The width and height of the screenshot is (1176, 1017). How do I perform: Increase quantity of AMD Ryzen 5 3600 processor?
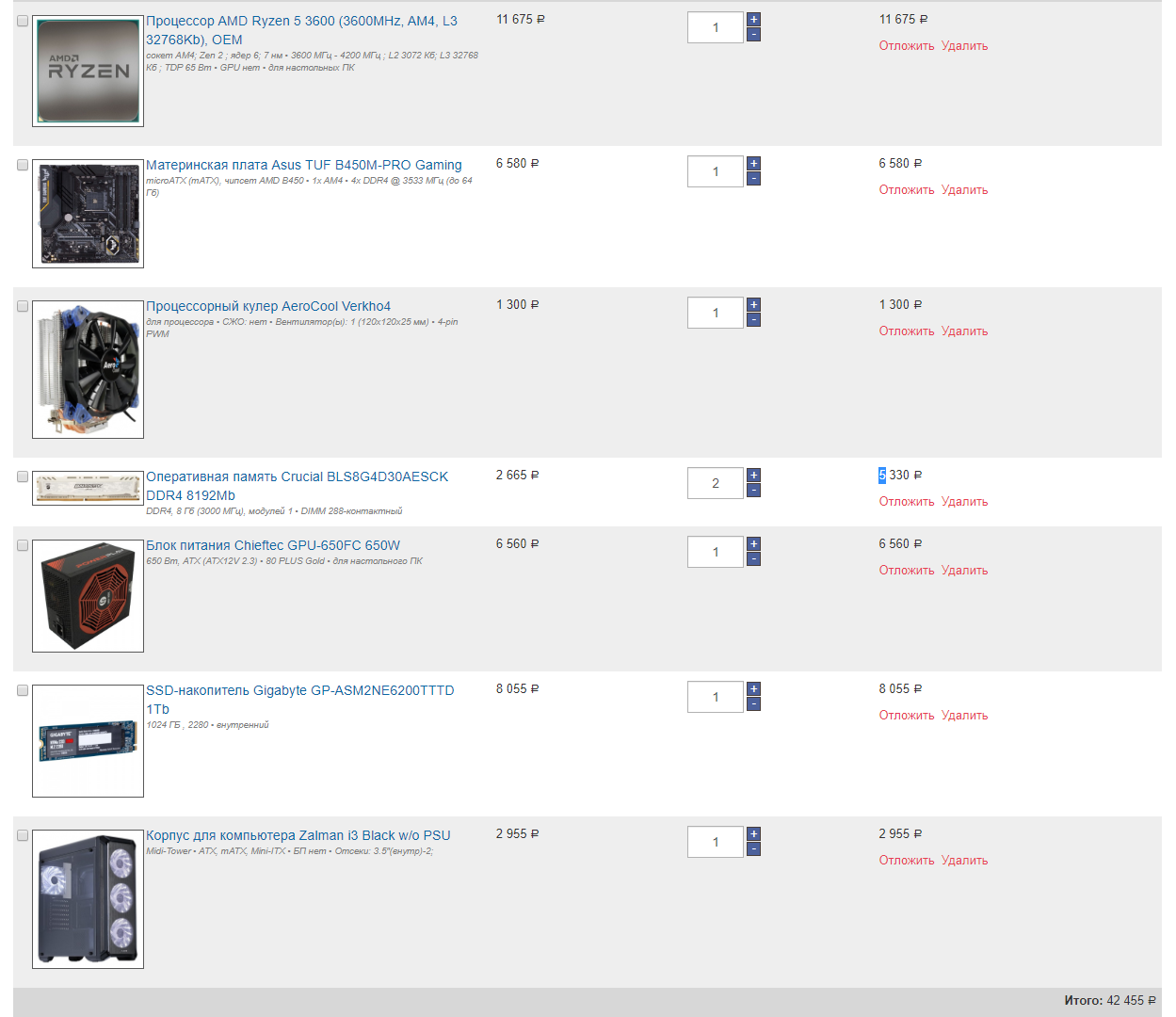point(753,20)
